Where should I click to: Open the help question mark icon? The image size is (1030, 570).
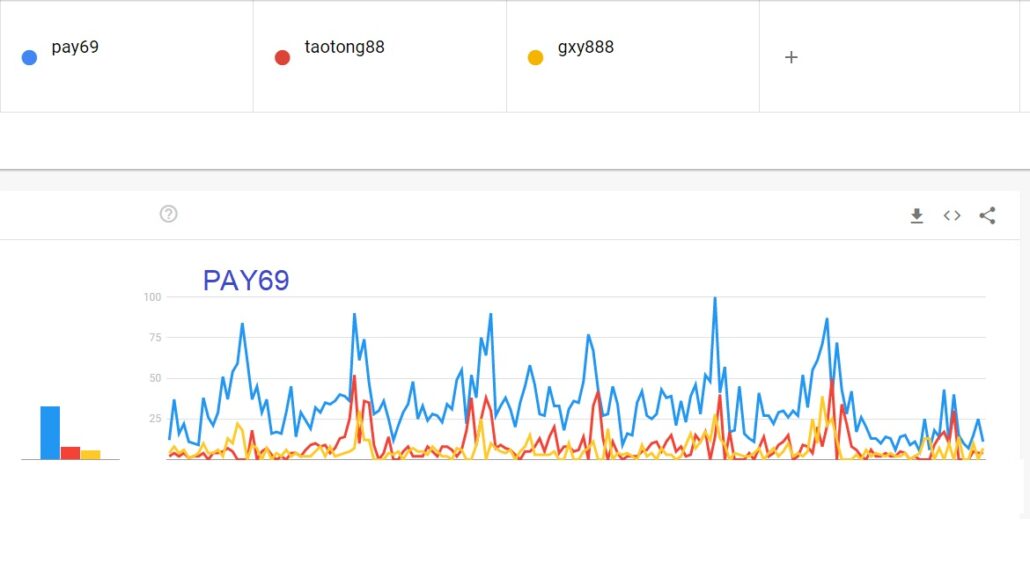[x=169, y=213]
